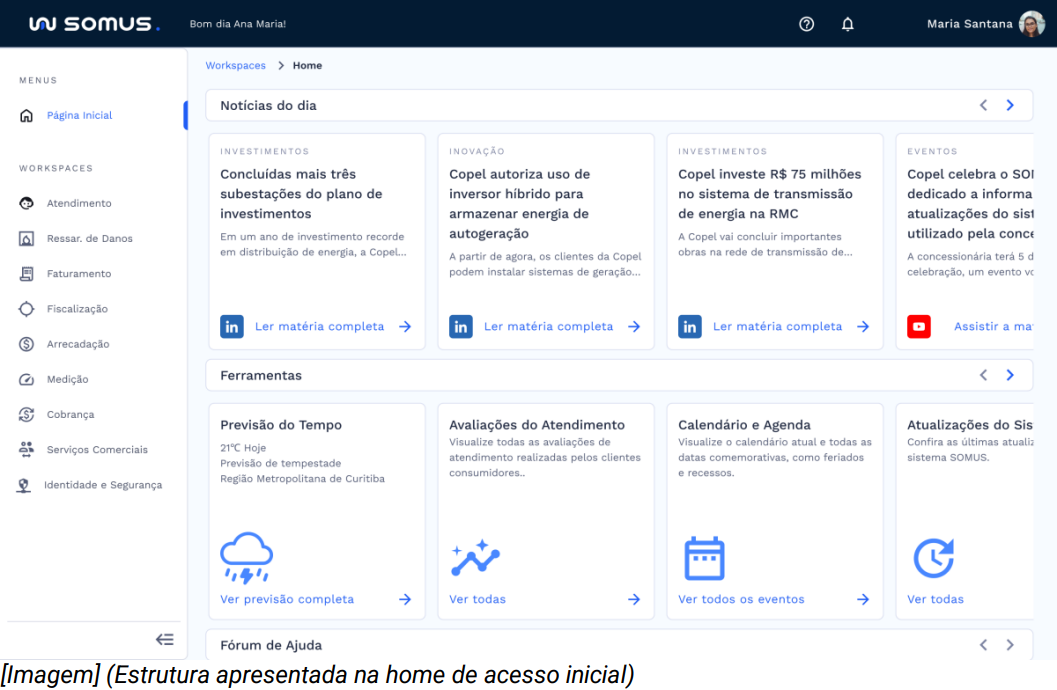Click LinkedIn icon on the Inovação news card

click(x=461, y=326)
